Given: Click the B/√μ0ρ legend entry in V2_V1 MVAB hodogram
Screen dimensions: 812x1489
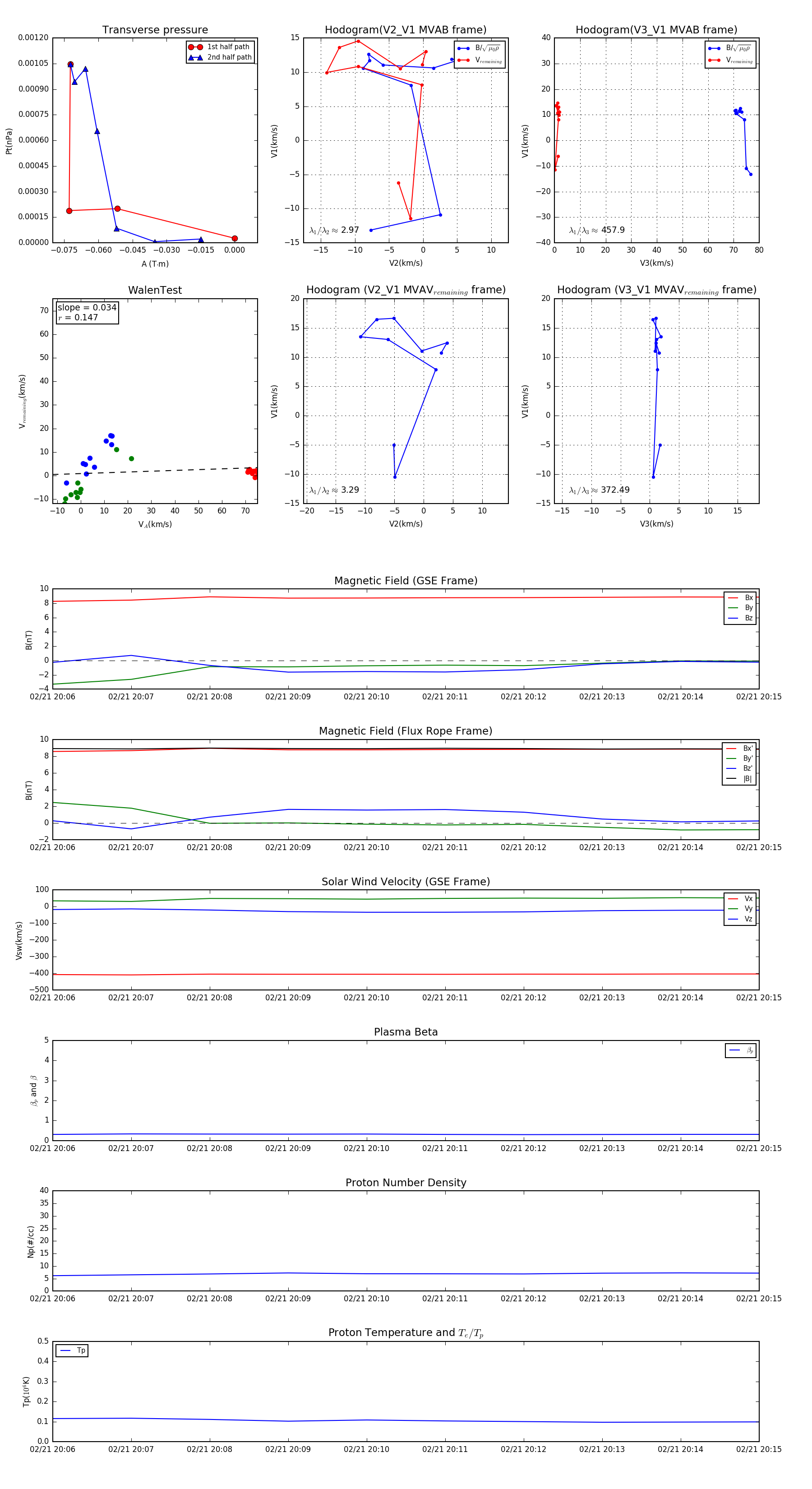Looking at the screenshot, I should point(479,48).
